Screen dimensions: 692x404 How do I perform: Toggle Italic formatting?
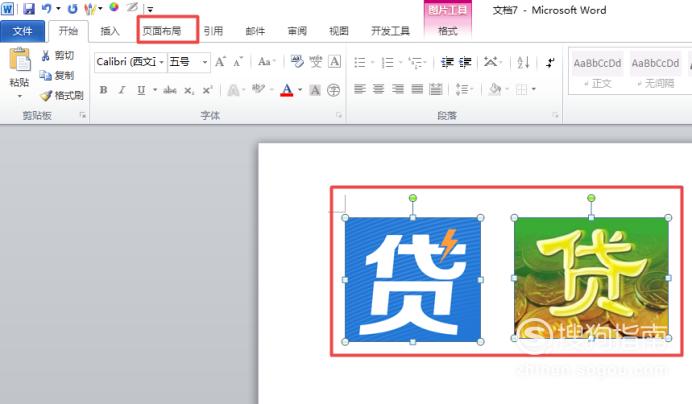pyautogui.click(x=122, y=90)
